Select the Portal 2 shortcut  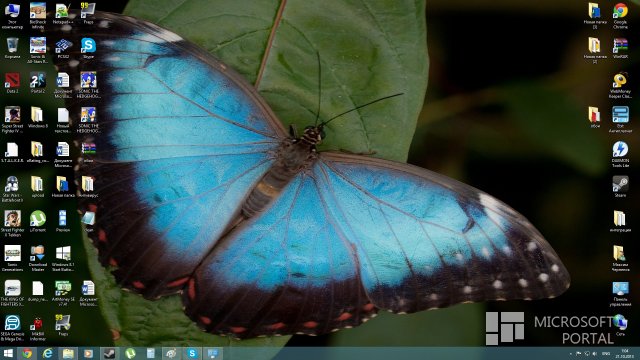click(38, 83)
